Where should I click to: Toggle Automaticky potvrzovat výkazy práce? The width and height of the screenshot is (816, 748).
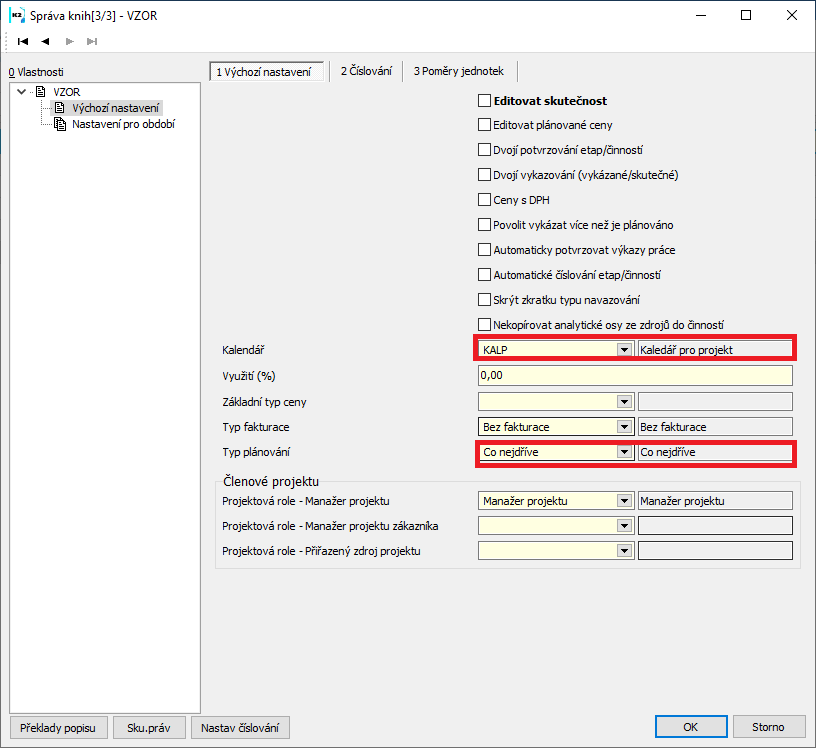pos(484,250)
